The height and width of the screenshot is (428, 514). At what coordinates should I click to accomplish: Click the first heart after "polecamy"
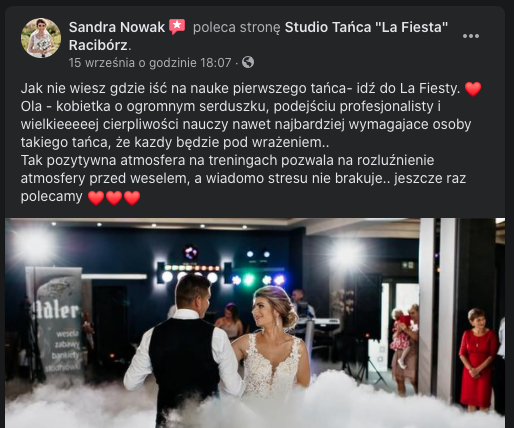(96, 198)
